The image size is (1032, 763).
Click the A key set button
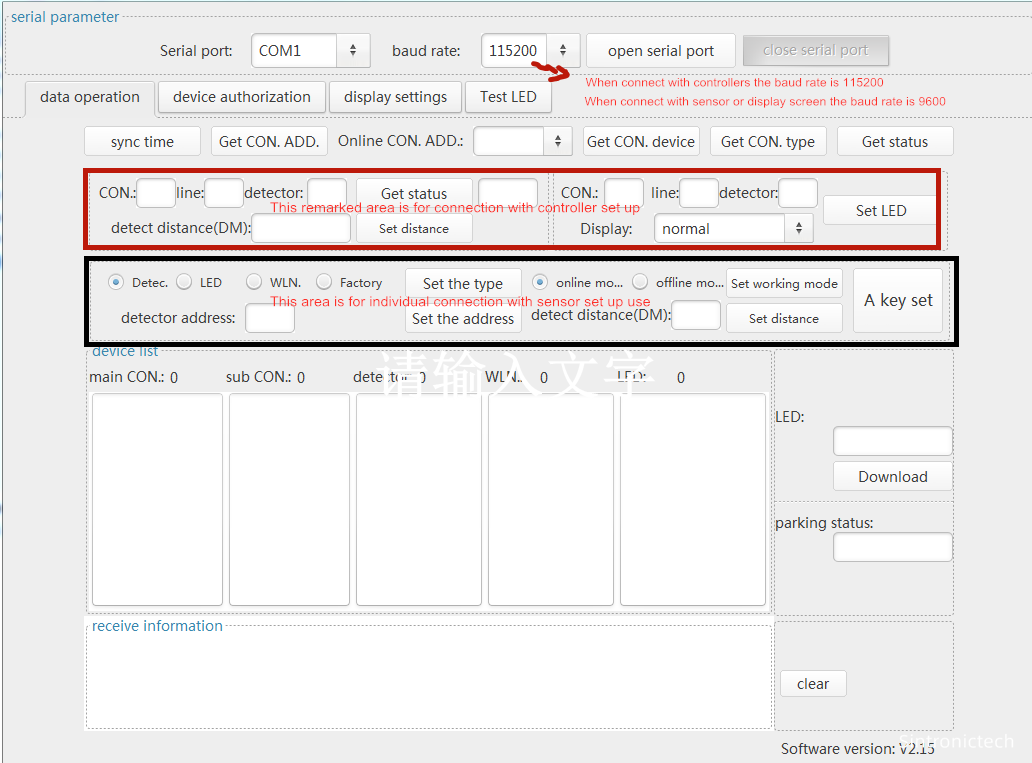(898, 300)
